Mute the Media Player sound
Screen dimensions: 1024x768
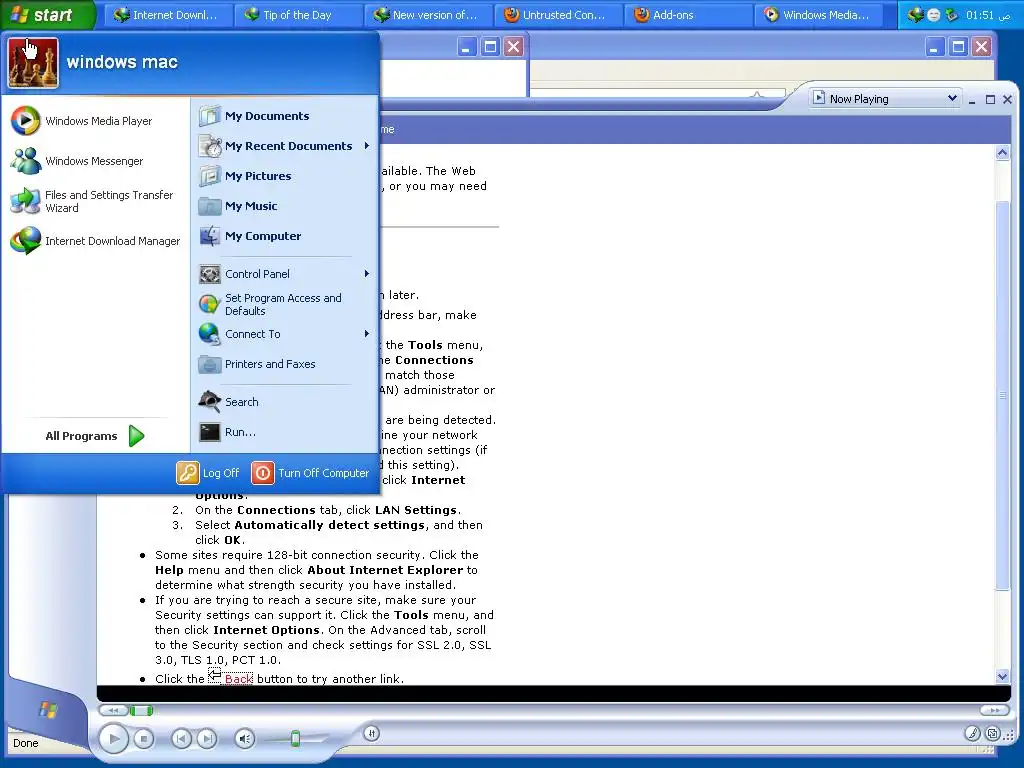[x=244, y=739]
